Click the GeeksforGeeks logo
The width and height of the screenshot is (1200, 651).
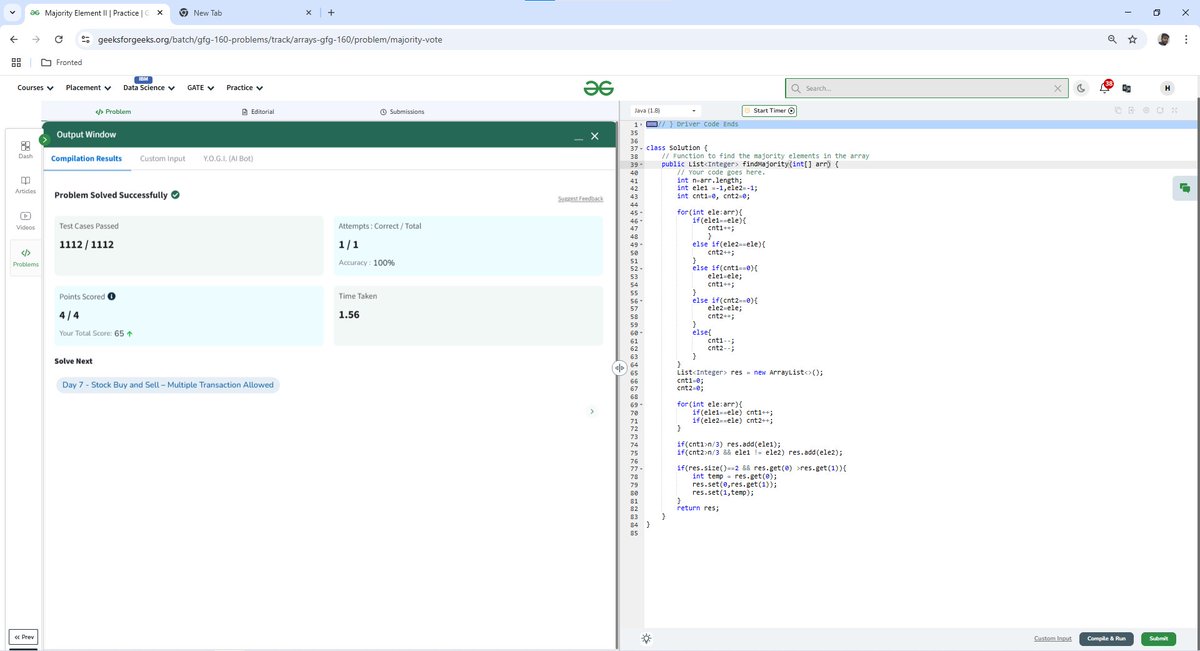(x=599, y=88)
